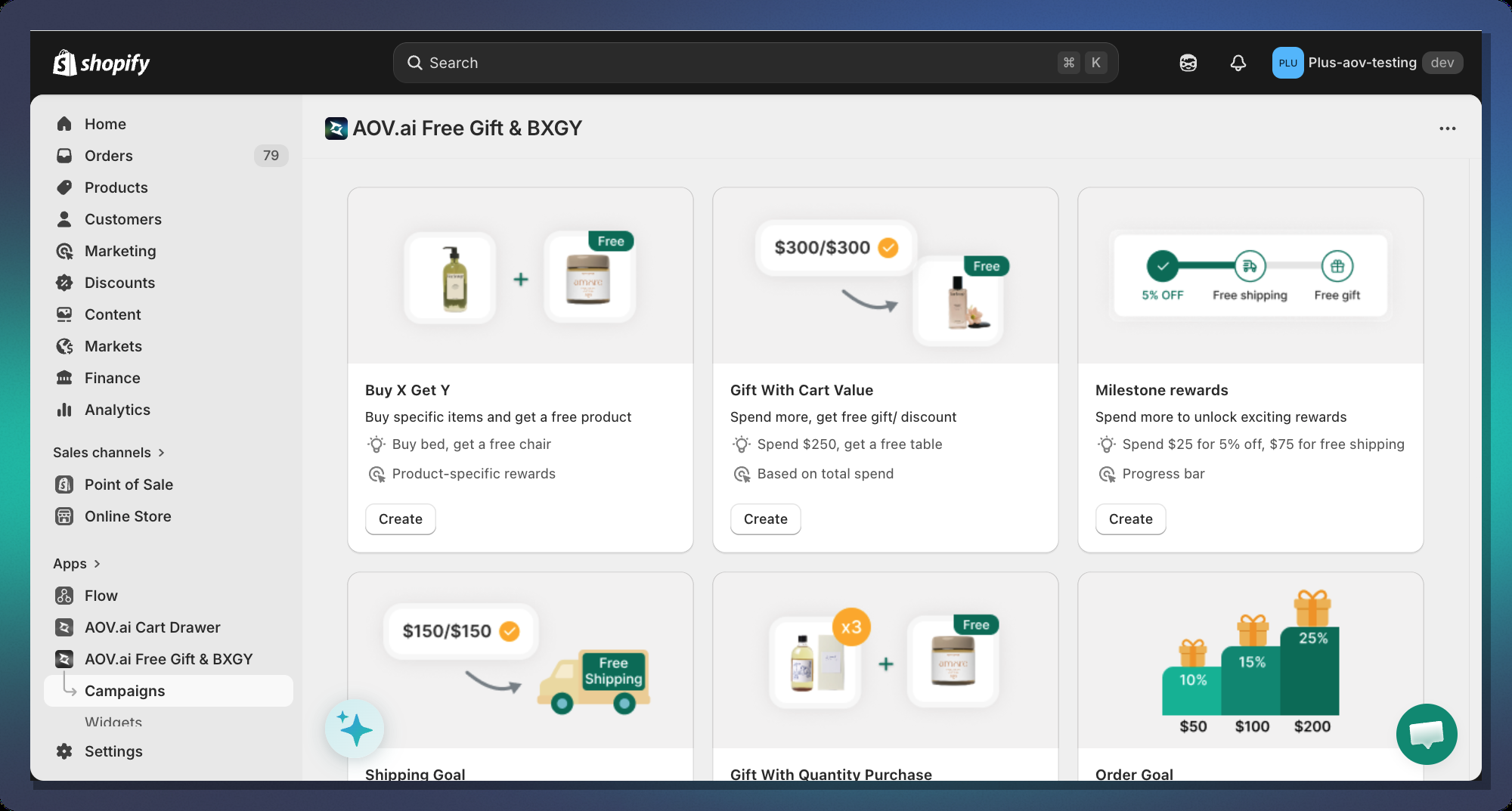Open the Plus-aov-testing store account menu
The width and height of the screenshot is (1512, 811).
click(x=1366, y=63)
